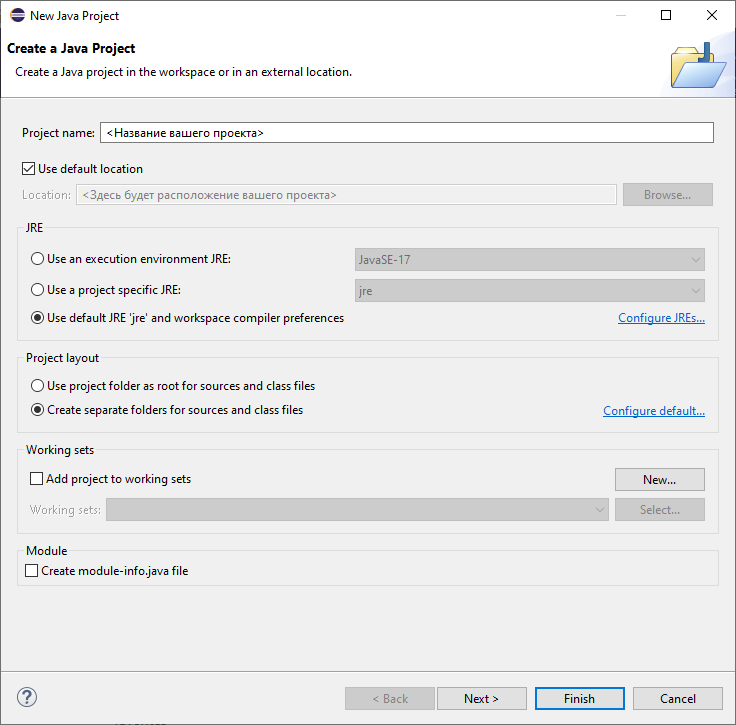Screen dimensions: 736x725
Task: Open the Configure default... link
Action: pyautogui.click(x=654, y=411)
